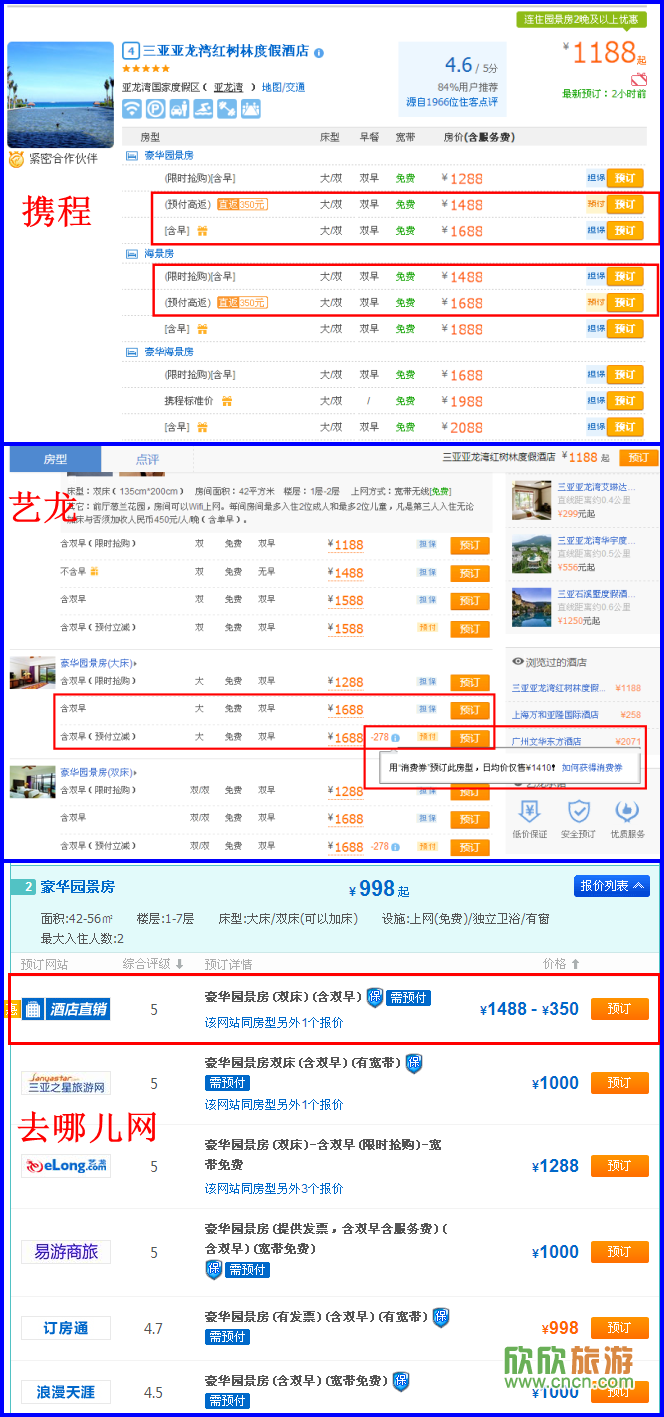Click 该网站同房型另外3个报价 under eLong

274,1188
